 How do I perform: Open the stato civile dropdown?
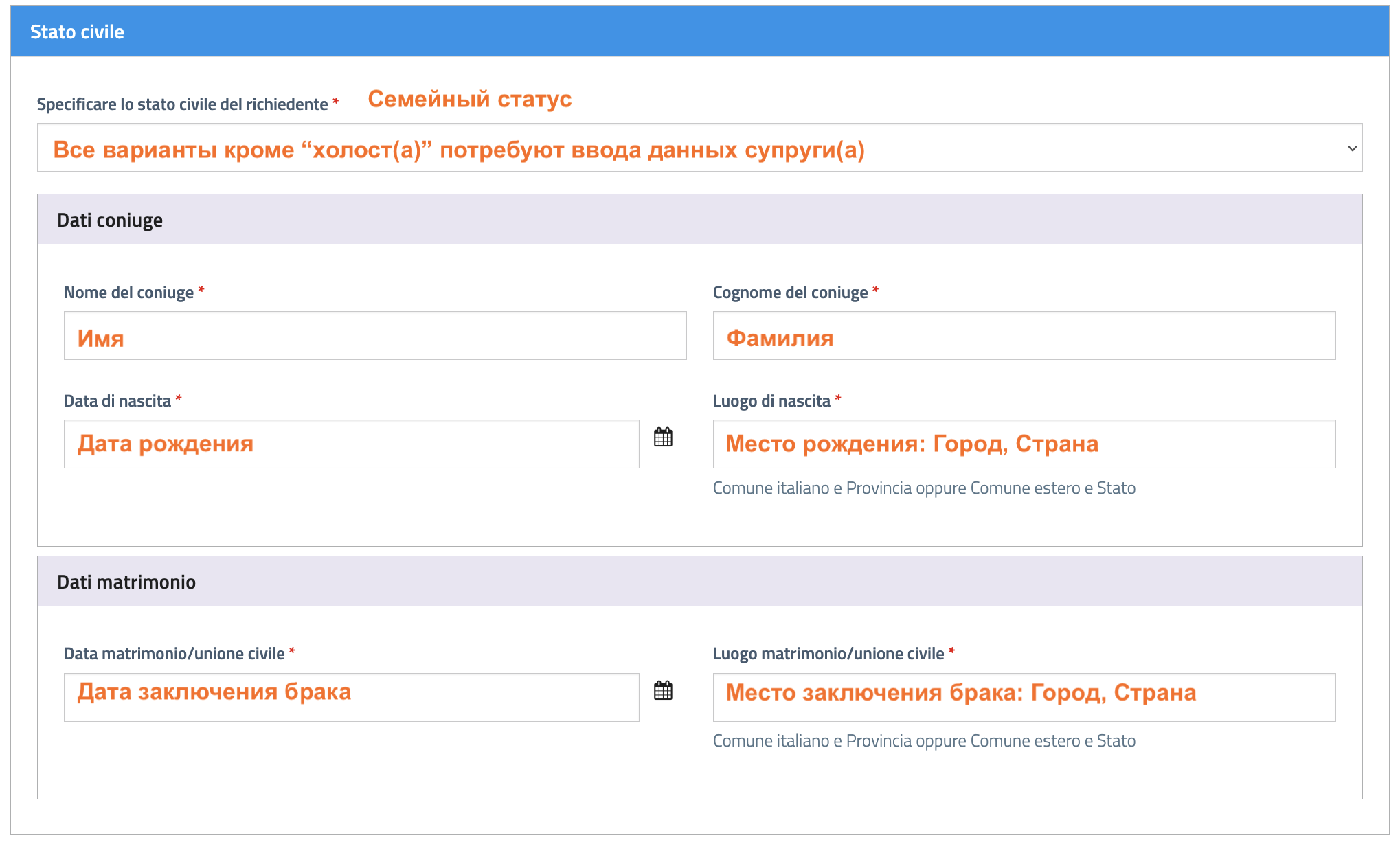point(699,148)
